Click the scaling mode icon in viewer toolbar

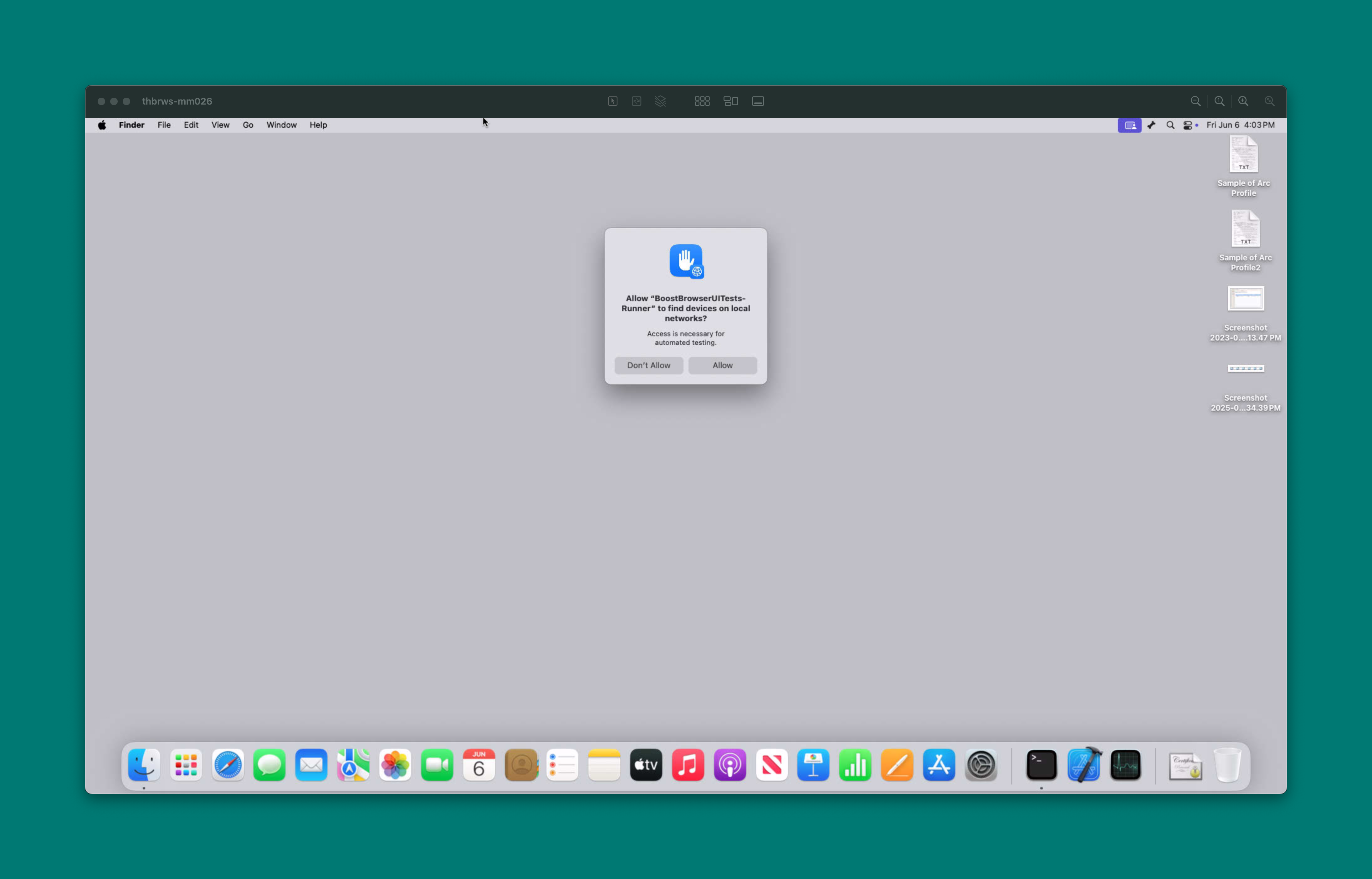point(637,101)
